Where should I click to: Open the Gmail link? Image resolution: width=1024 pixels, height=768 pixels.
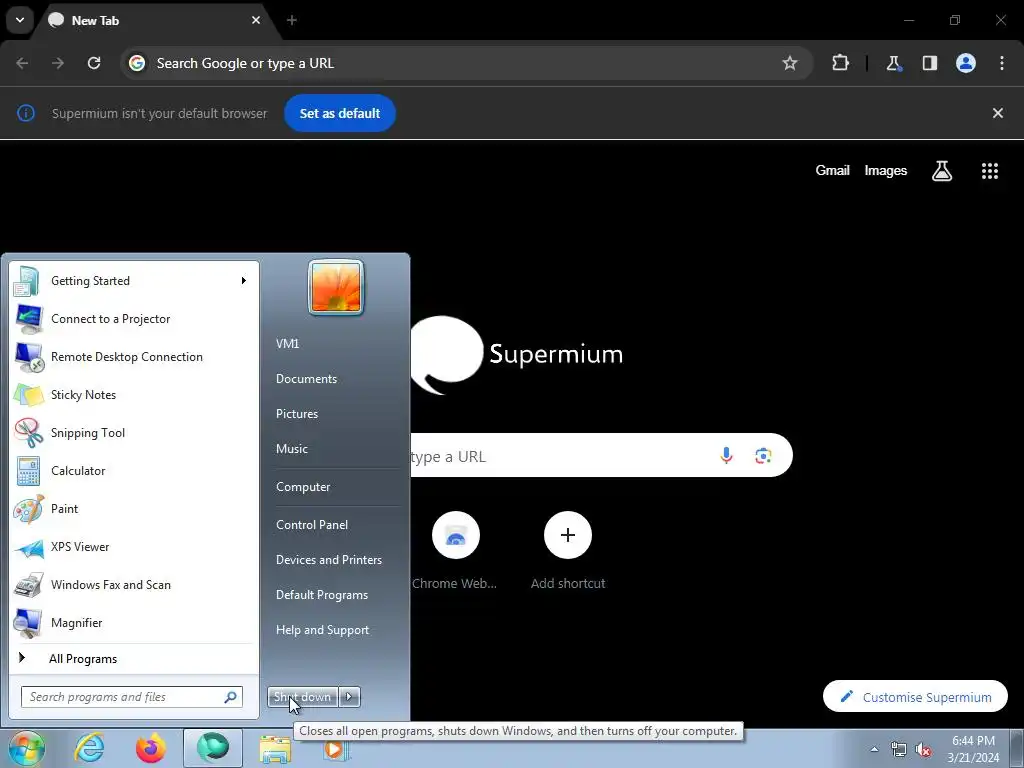pyautogui.click(x=833, y=170)
